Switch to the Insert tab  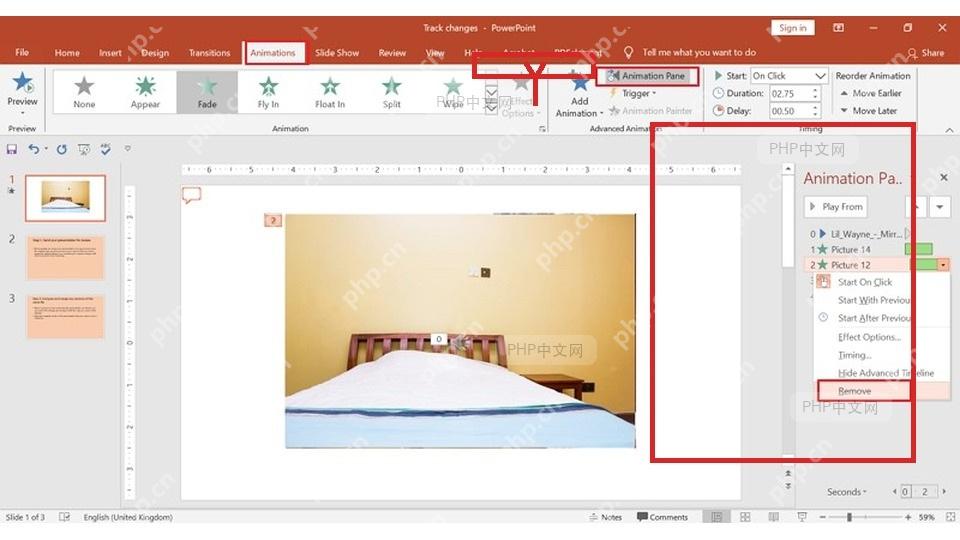pyautogui.click(x=110, y=53)
